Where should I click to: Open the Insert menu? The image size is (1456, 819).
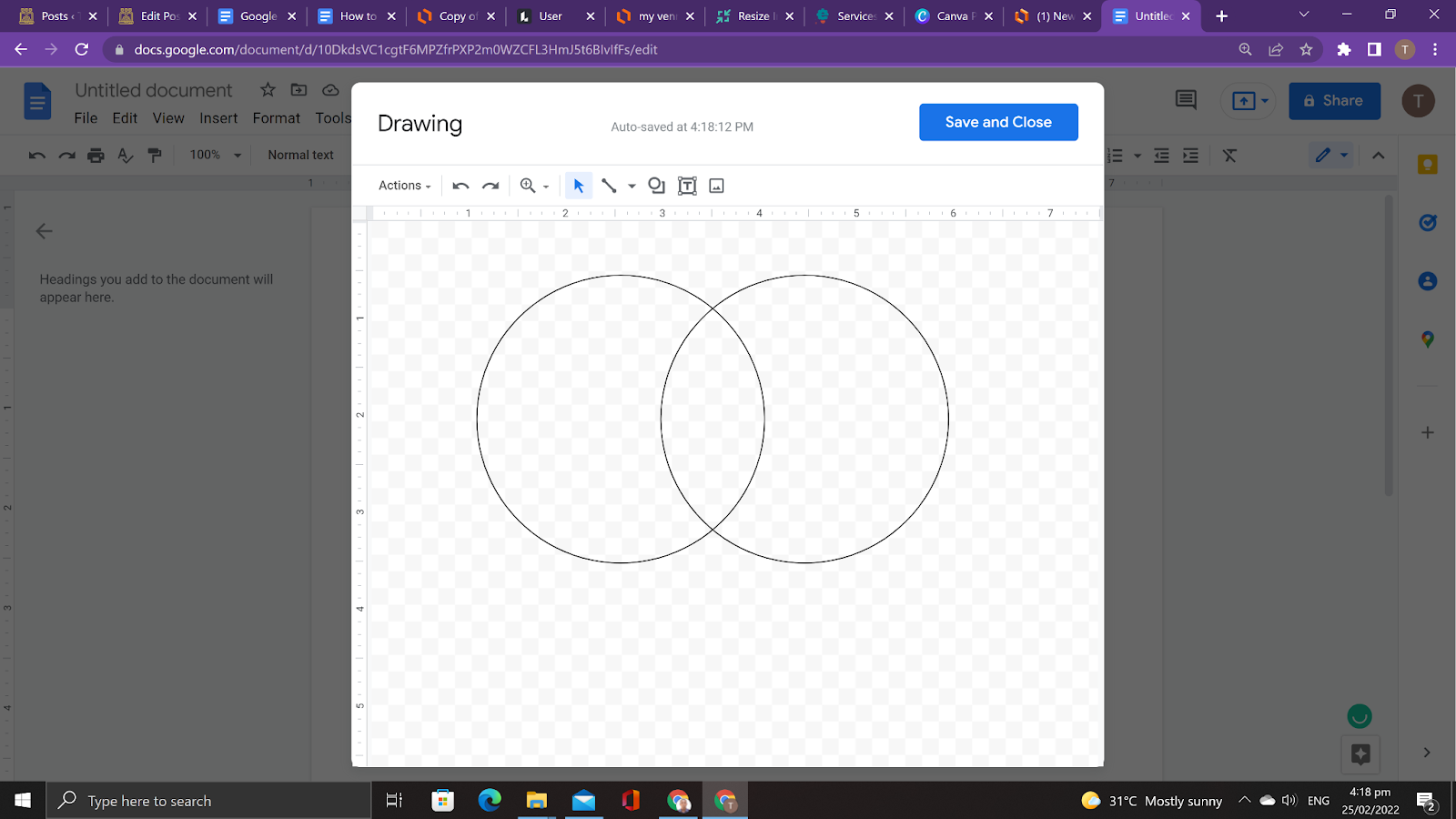point(218,118)
